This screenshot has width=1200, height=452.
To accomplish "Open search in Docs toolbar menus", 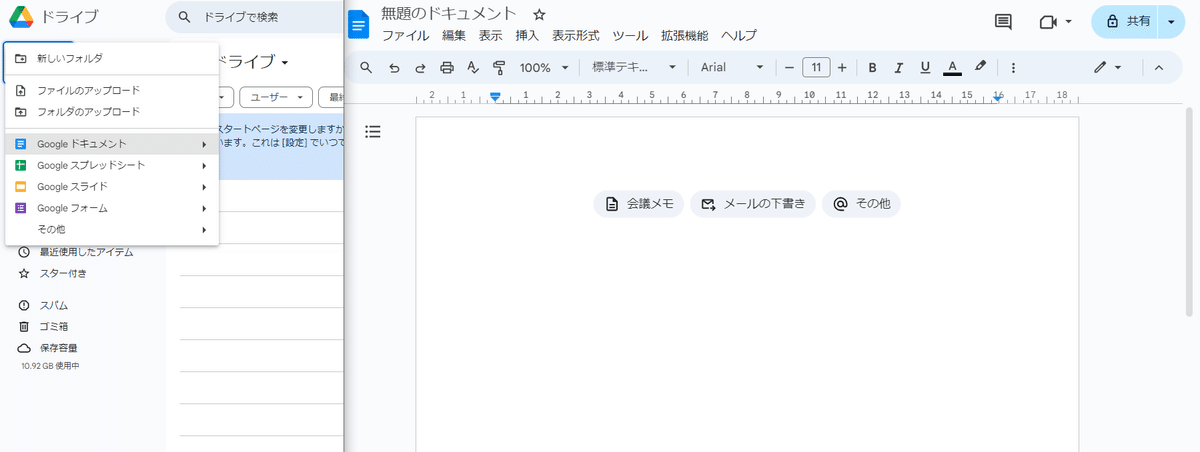I will 366,67.
